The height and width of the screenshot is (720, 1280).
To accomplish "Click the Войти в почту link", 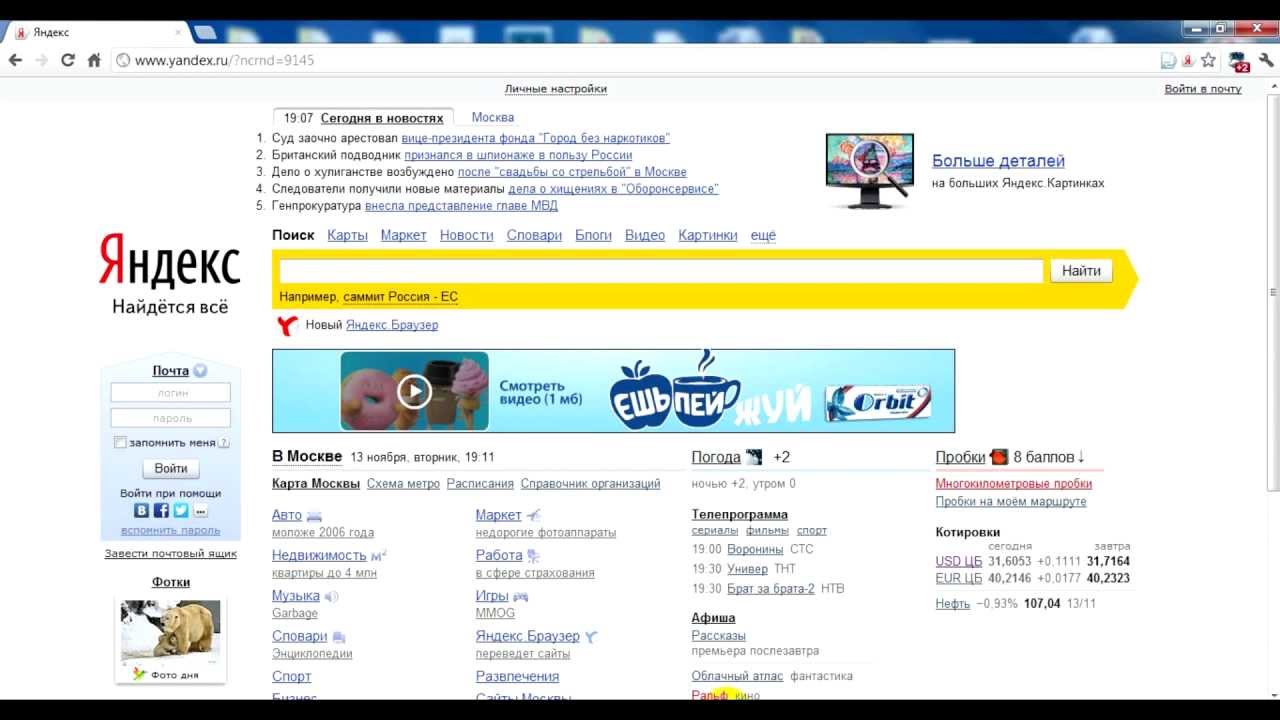I will click(x=1203, y=88).
